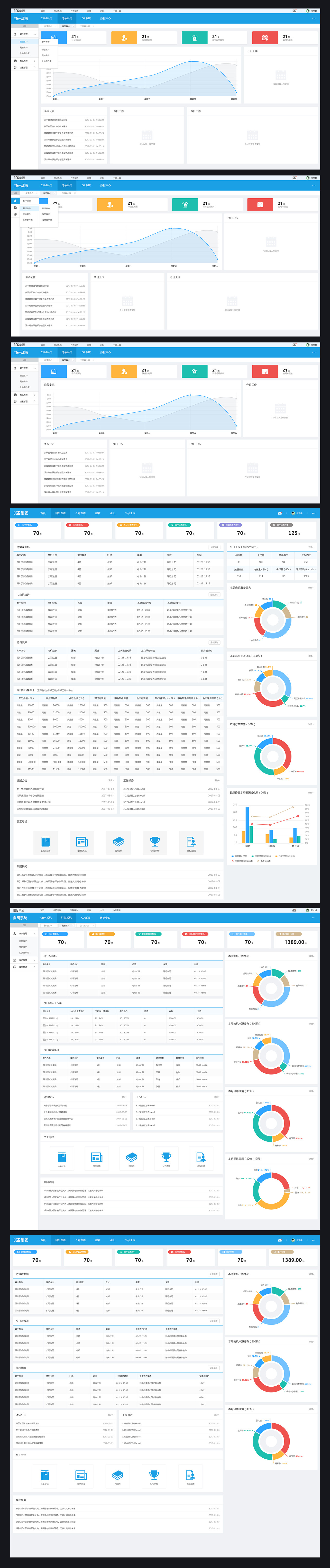Click teal alarm card icon in second mockup
330x1568 pixels.
[x=185, y=204]
